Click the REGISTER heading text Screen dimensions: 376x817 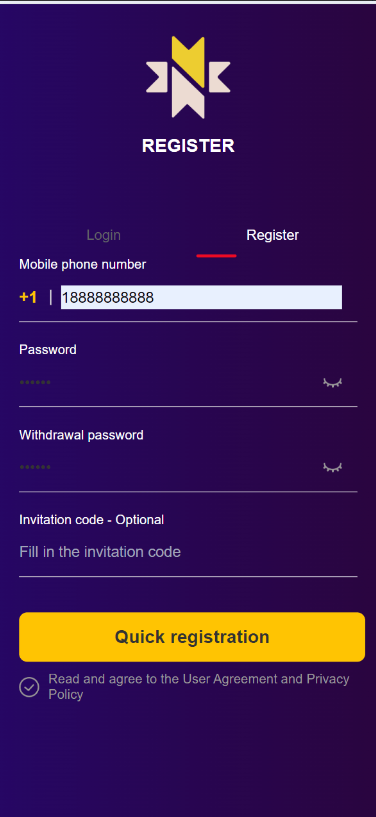[x=188, y=146]
